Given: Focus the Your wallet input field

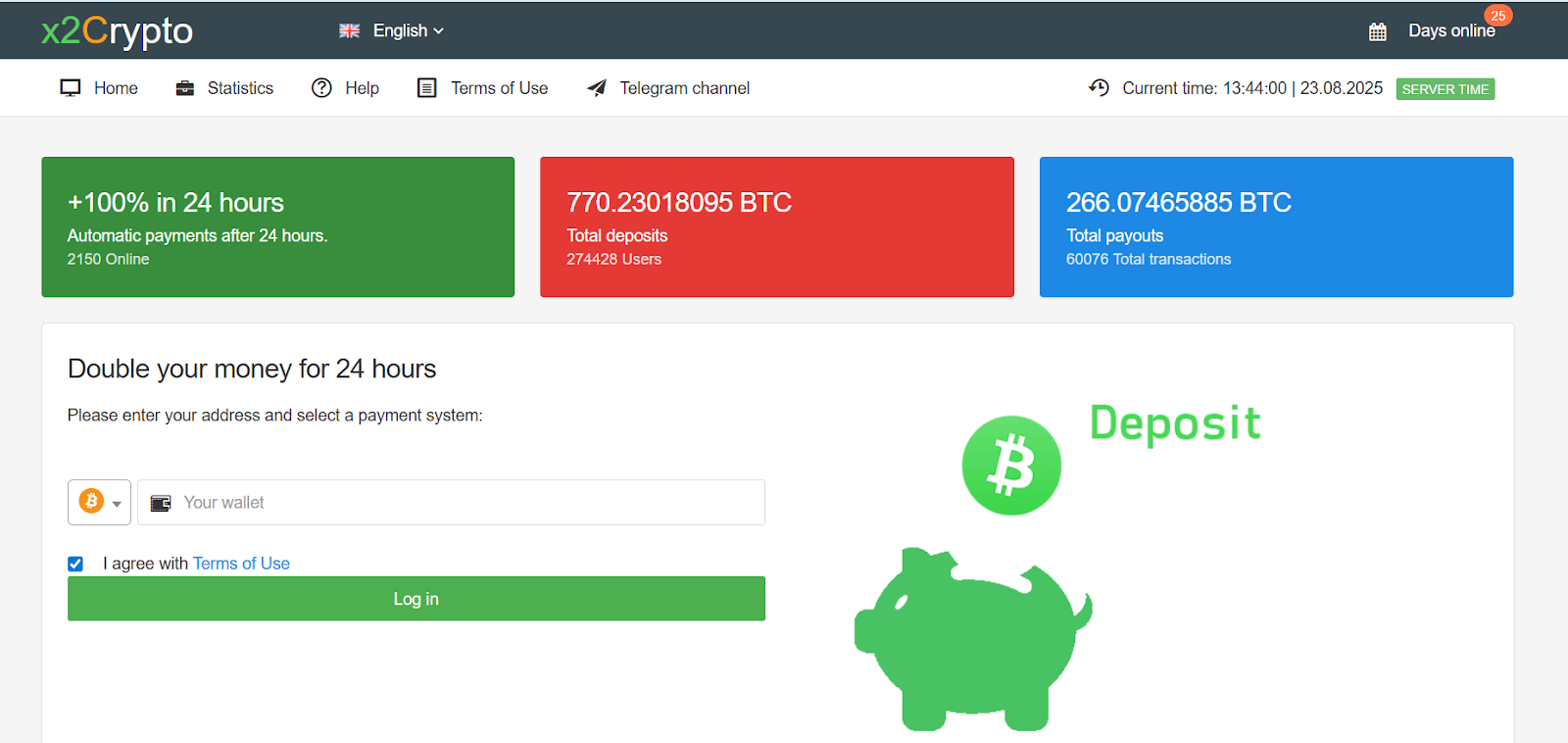Looking at the screenshot, I should point(451,502).
